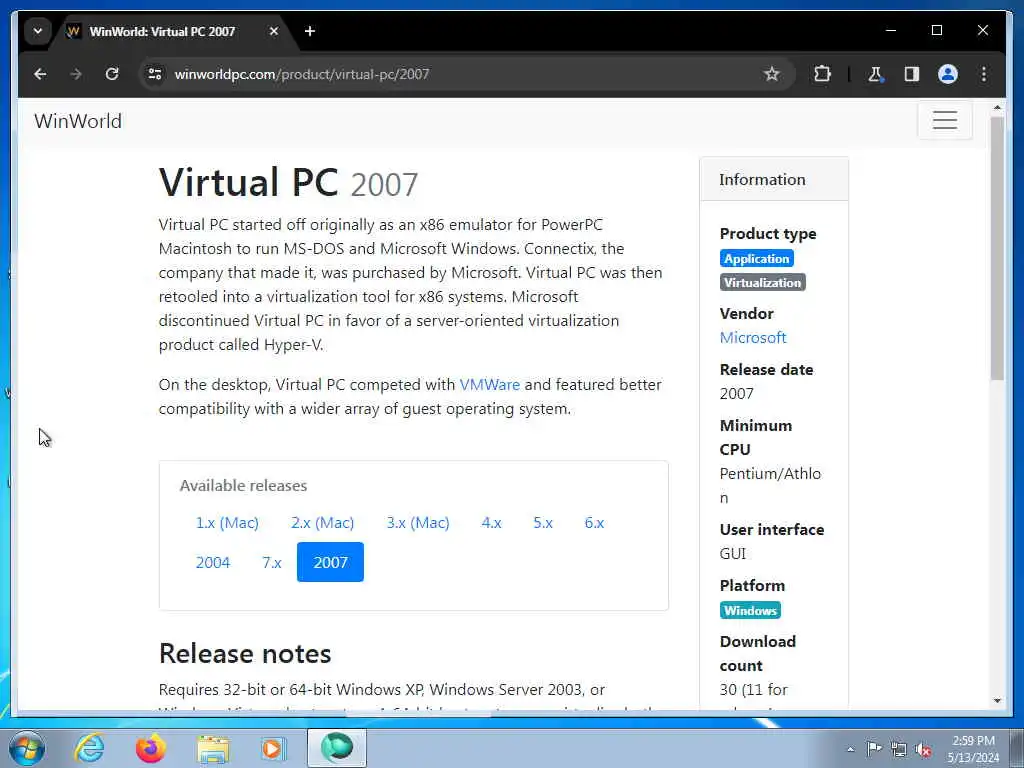Click the scrollbar up arrow
Viewport: 1024px width, 768px height.
pyautogui.click(x=997, y=107)
